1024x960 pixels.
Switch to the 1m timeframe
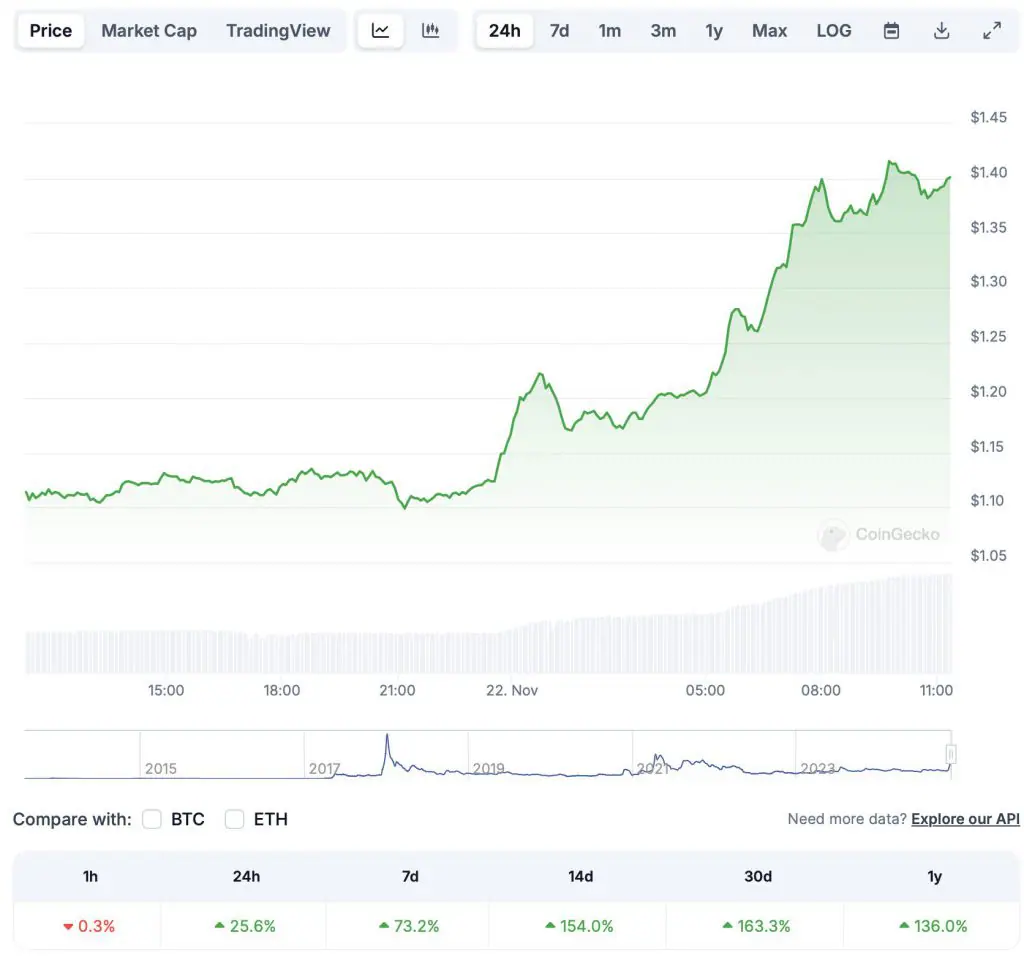click(x=610, y=30)
